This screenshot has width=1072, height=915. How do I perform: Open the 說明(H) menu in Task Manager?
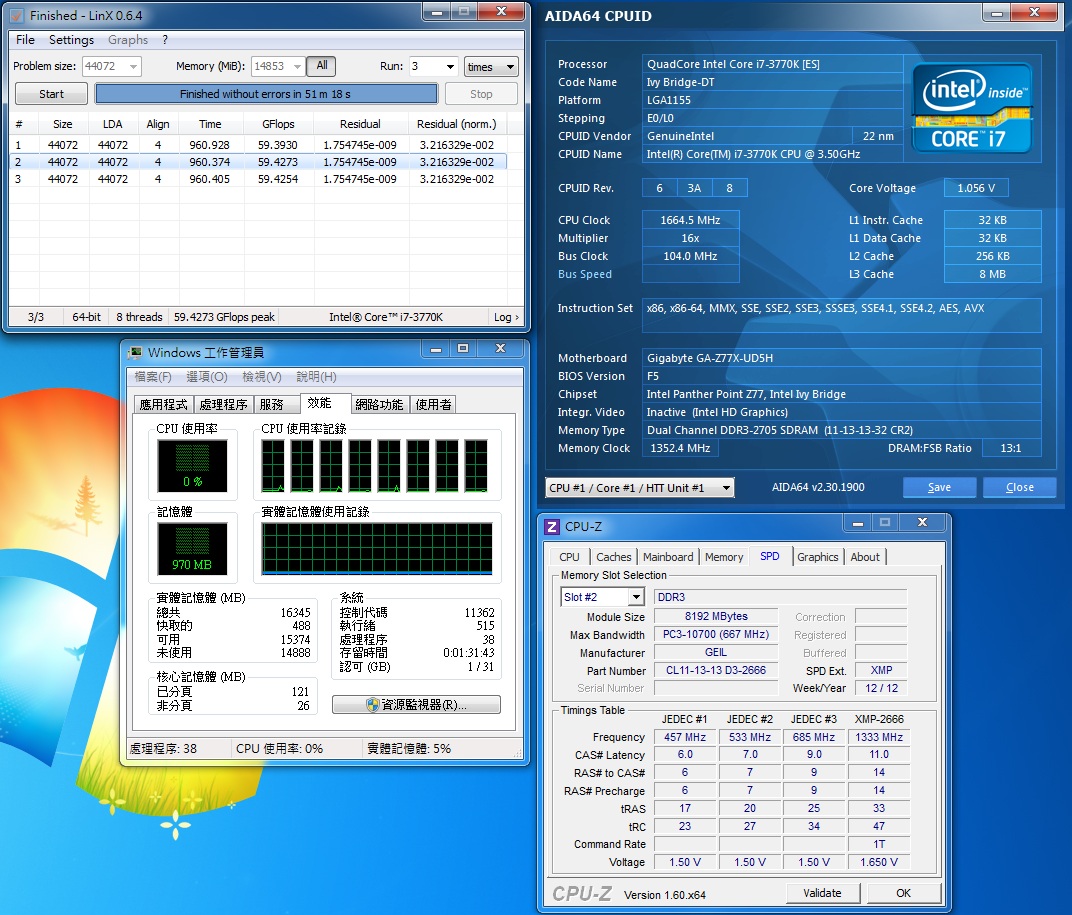tap(317, 377)
